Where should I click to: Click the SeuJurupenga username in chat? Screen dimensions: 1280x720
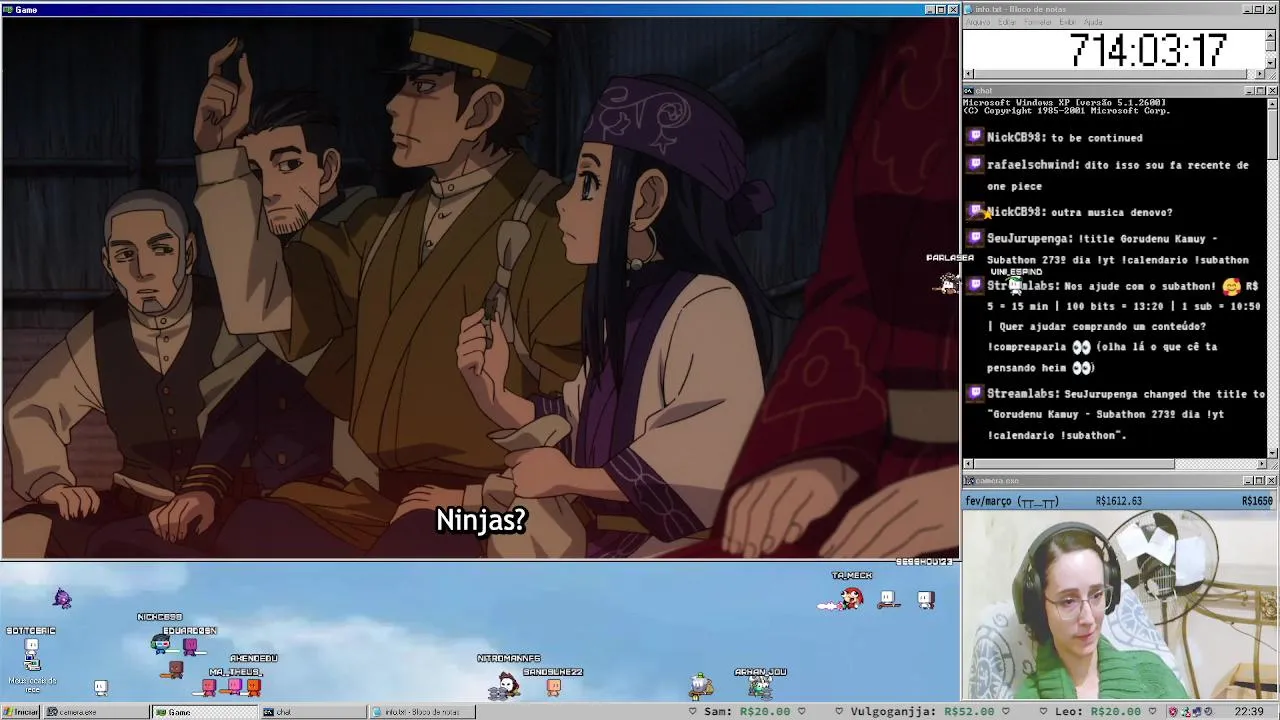click(1029, 239)
